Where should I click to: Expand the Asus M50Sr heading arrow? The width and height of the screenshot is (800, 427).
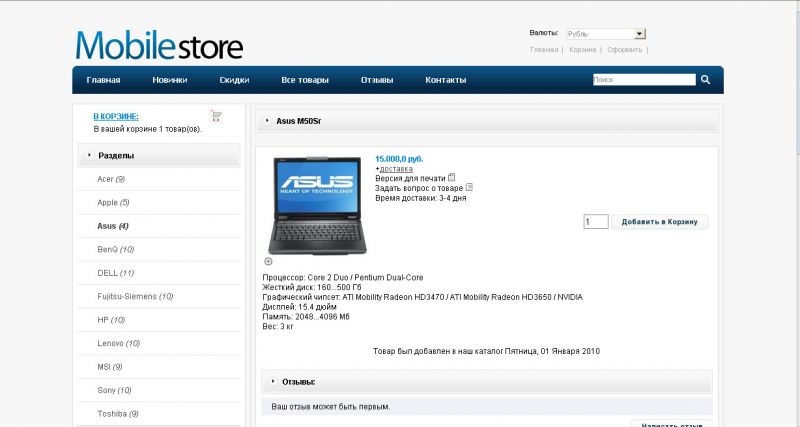pyautogui.click(x=267, y=120)
